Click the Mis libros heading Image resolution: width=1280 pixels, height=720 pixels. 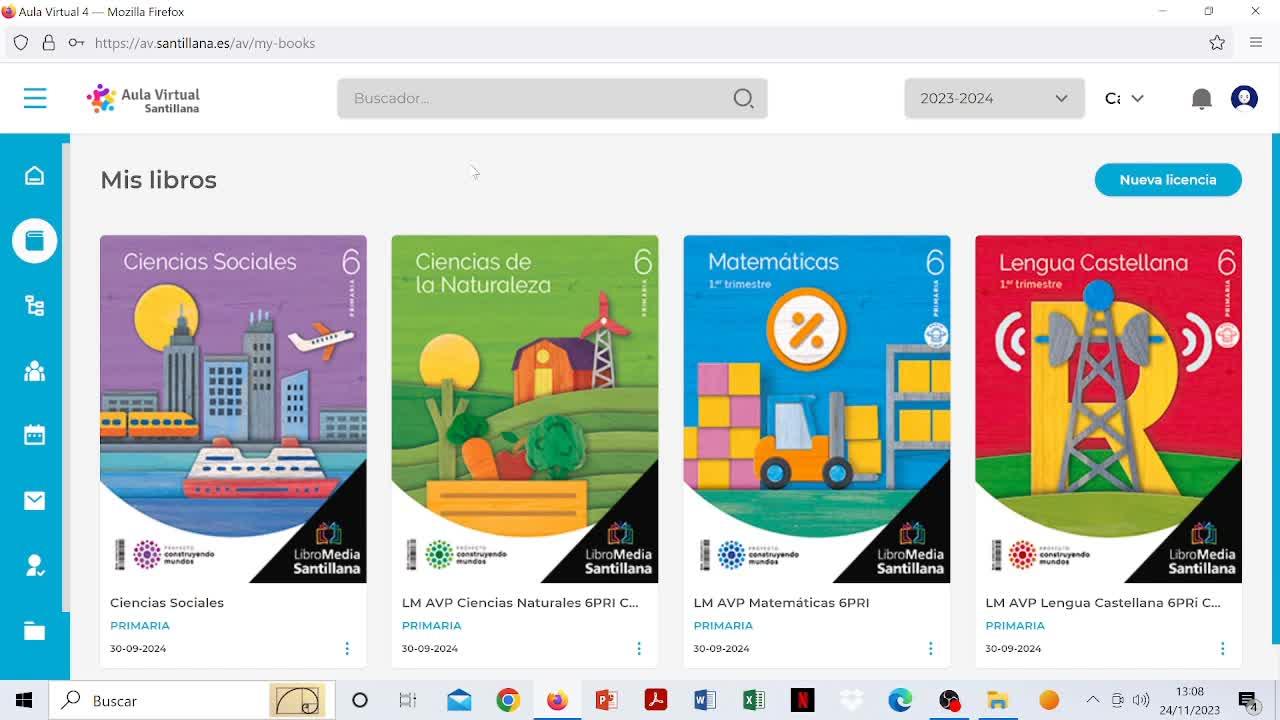(x=158, y=180)
